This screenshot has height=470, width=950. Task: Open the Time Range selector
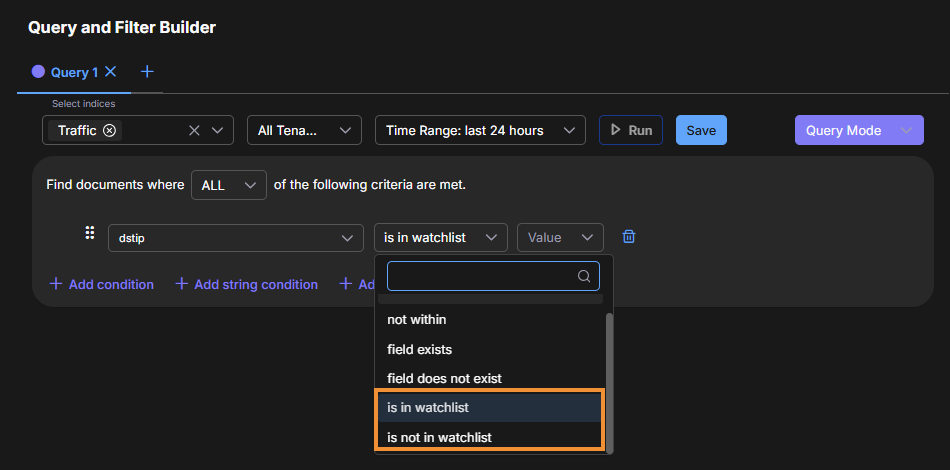[x=479, y=131]
